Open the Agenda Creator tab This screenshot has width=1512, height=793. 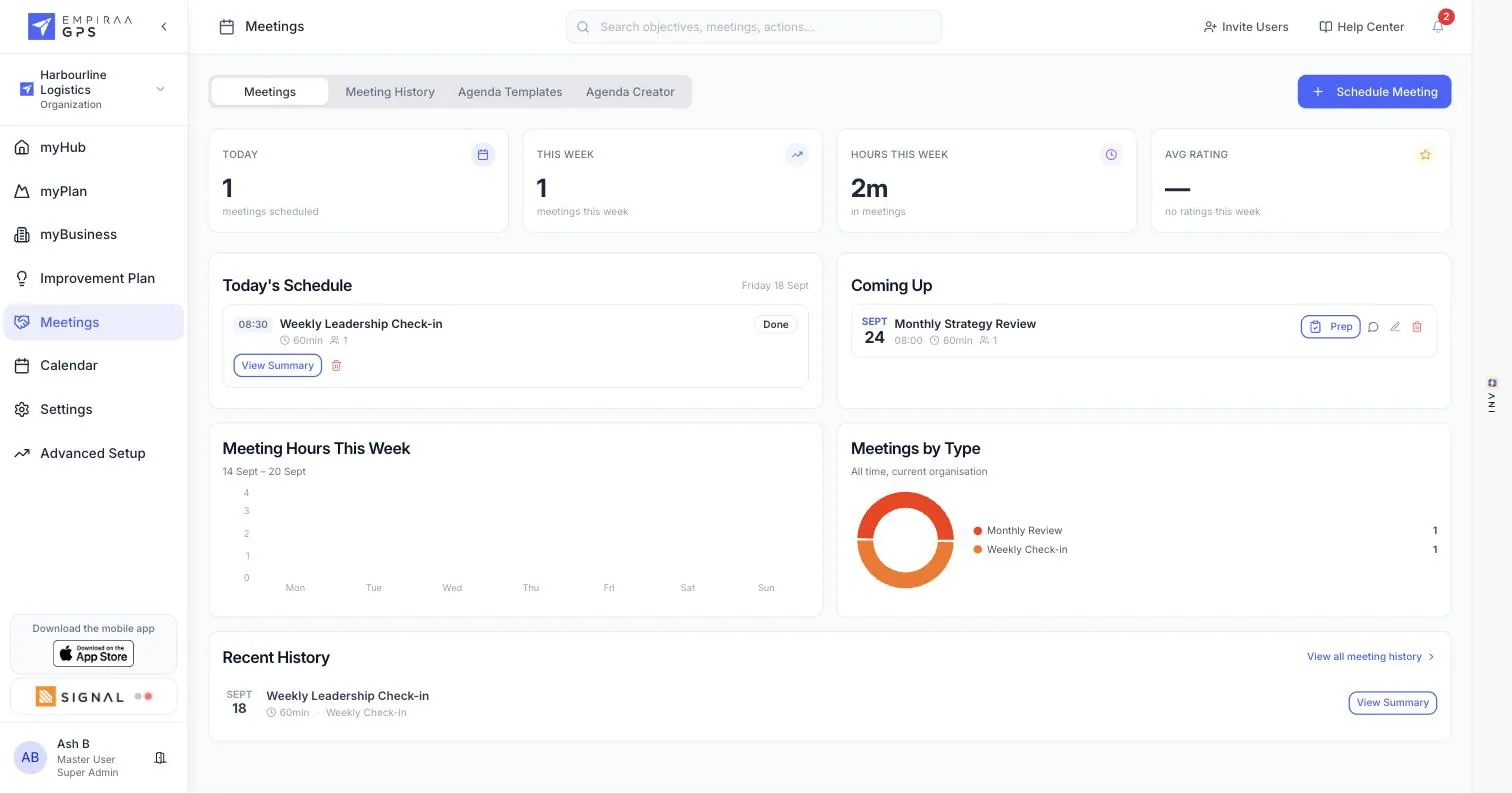coord(630,91)
